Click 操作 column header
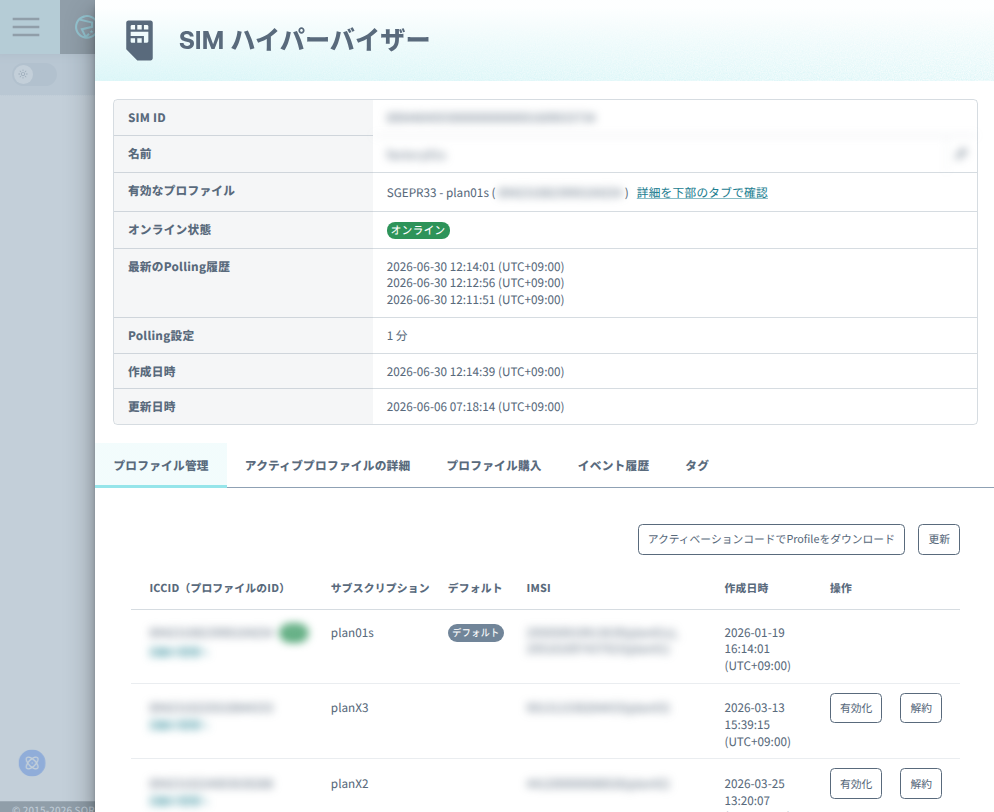 pos(841,588)
